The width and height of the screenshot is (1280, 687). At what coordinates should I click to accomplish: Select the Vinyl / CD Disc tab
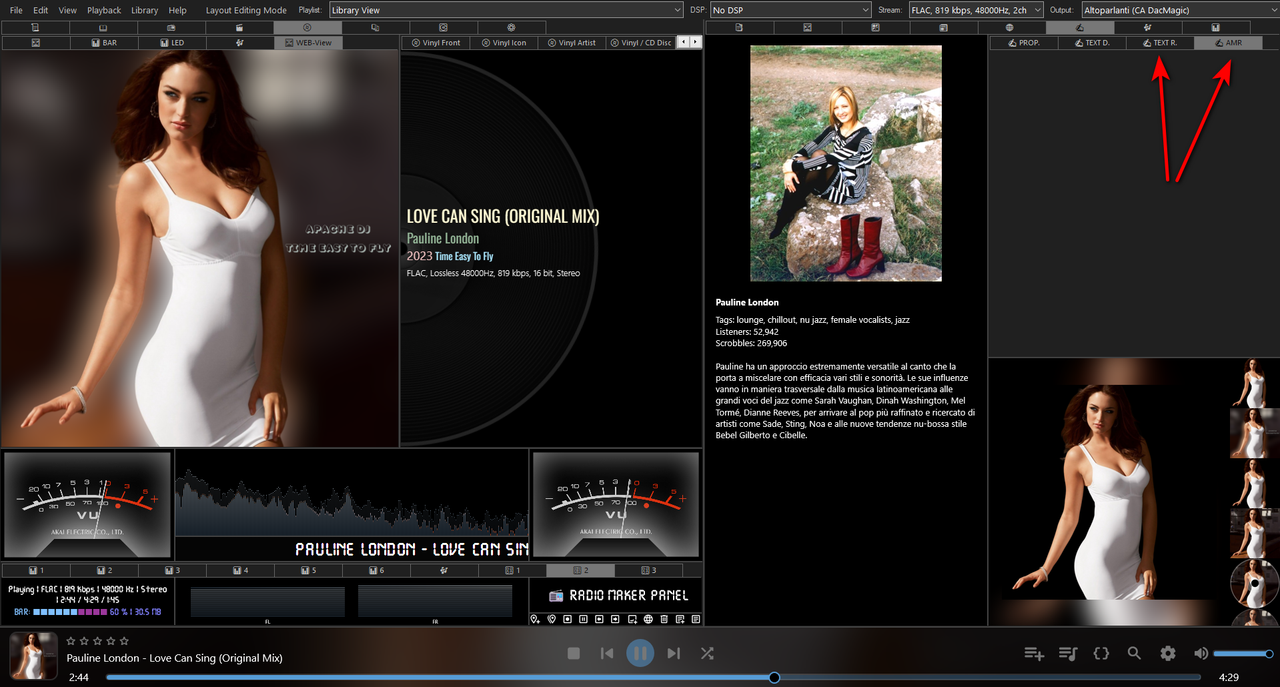click(640, 43)
